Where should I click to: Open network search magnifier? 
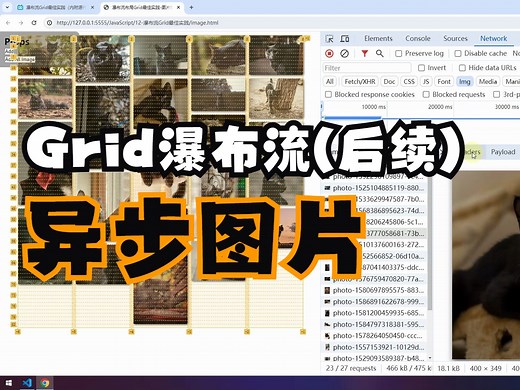(380, 53)
